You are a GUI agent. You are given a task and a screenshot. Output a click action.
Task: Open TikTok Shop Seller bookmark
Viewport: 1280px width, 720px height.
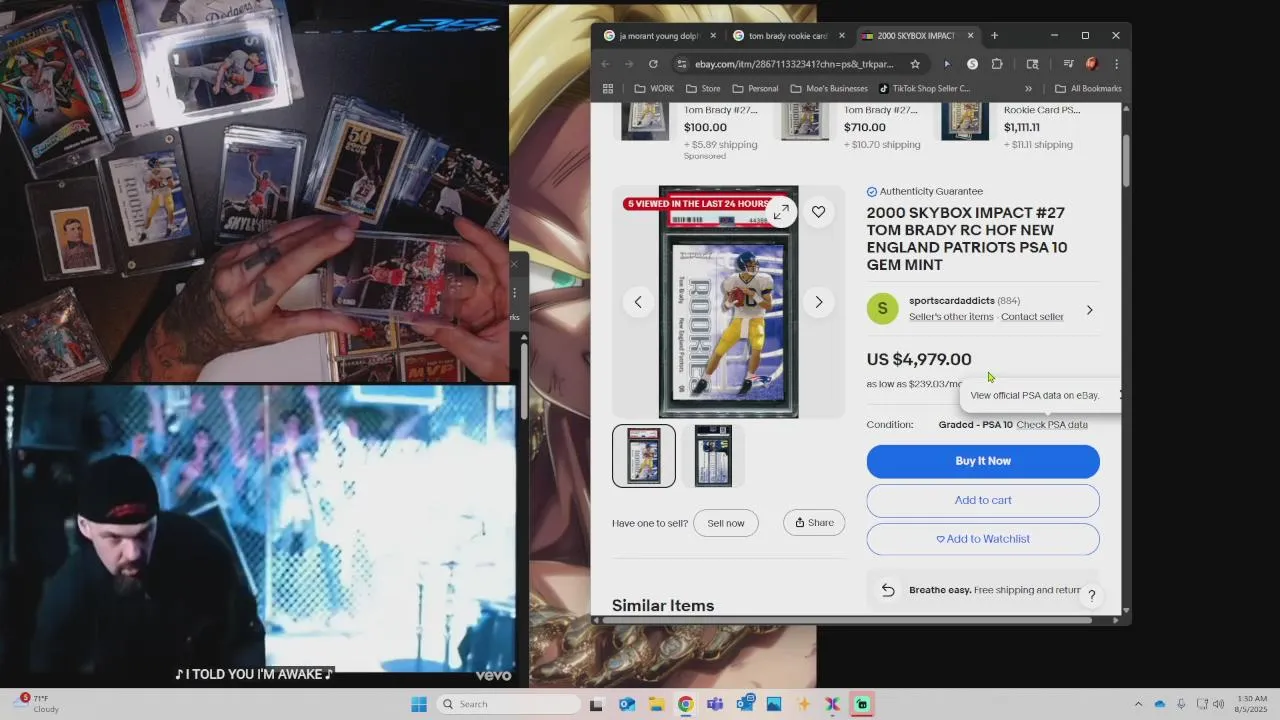click(x=925, y=88)
